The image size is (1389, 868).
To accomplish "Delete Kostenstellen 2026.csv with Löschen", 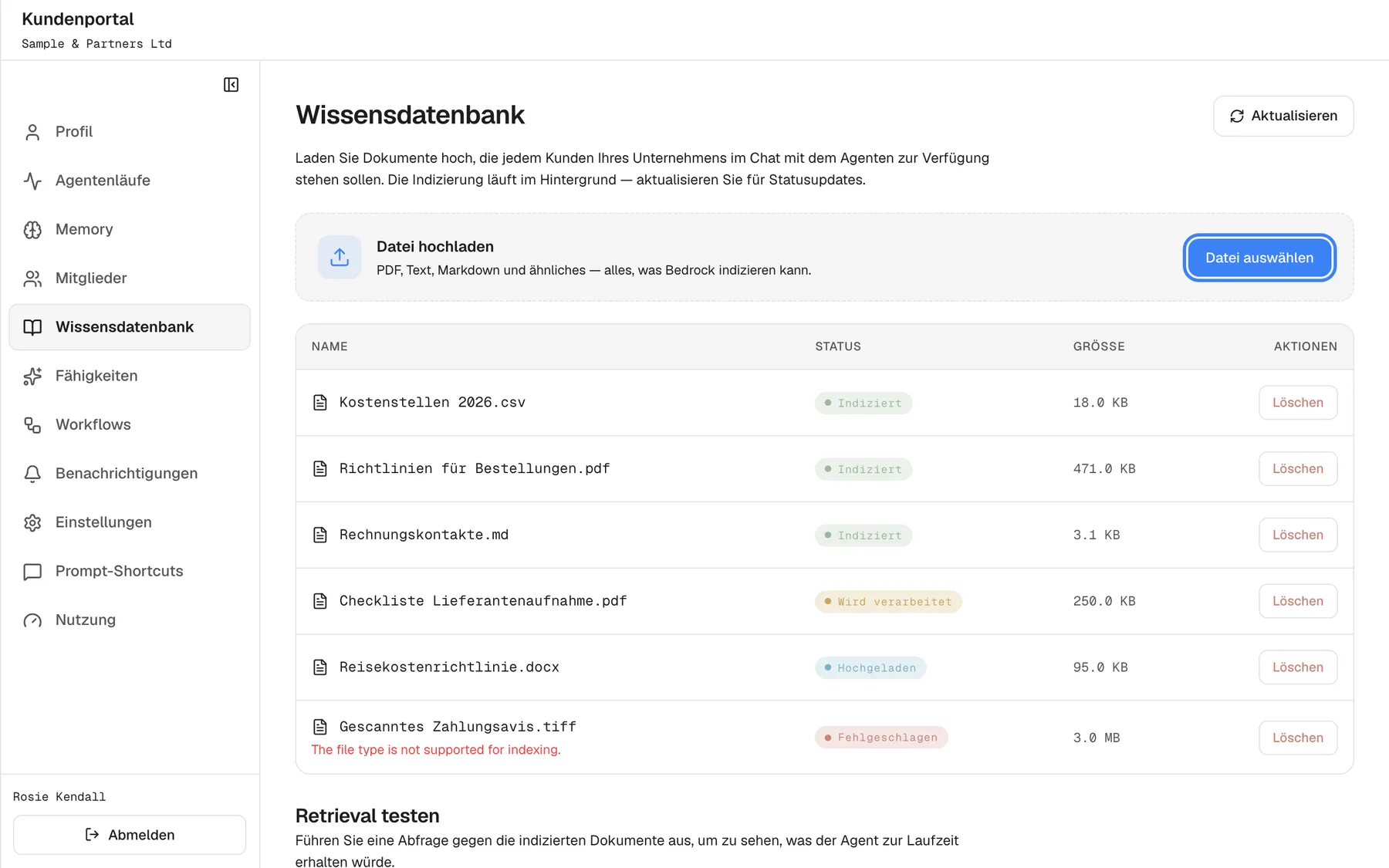I will [1298, 403].
